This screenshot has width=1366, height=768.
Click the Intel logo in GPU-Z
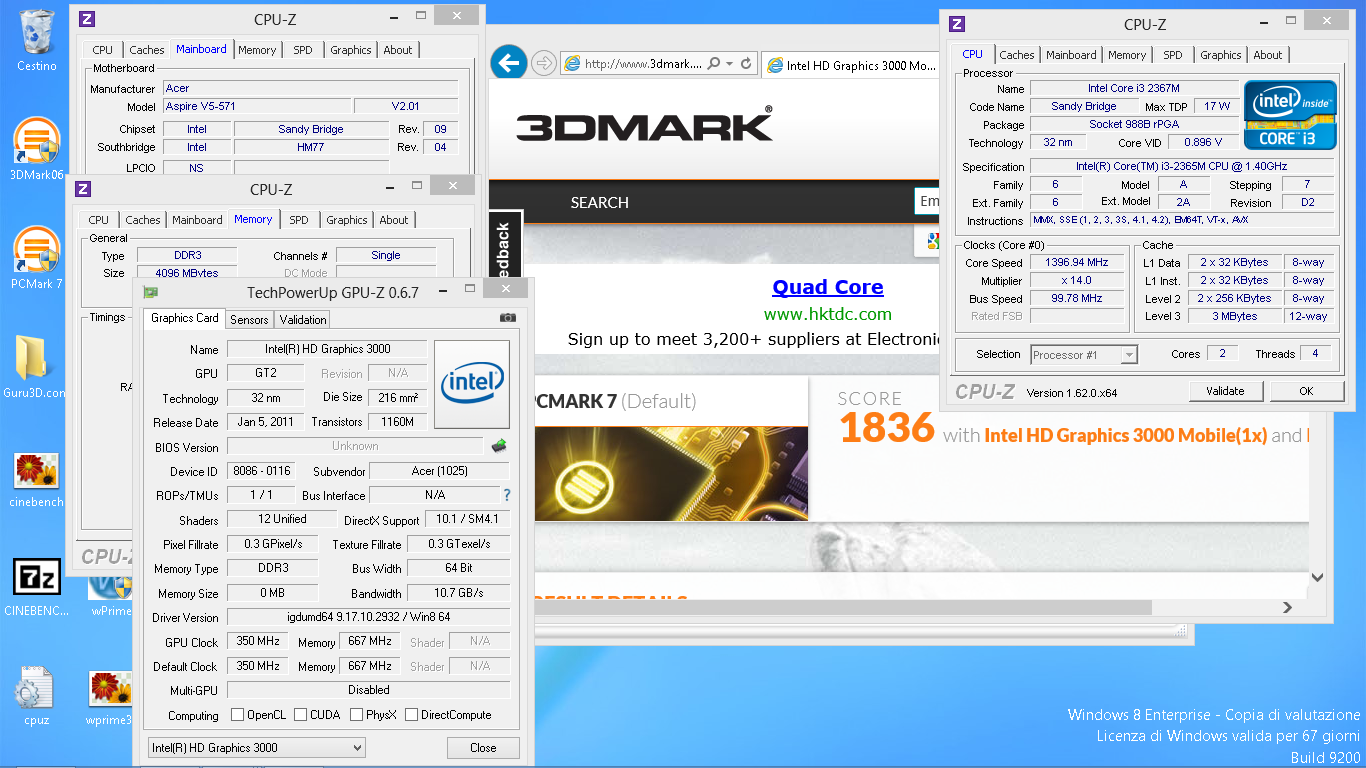(x=472, y=384)
